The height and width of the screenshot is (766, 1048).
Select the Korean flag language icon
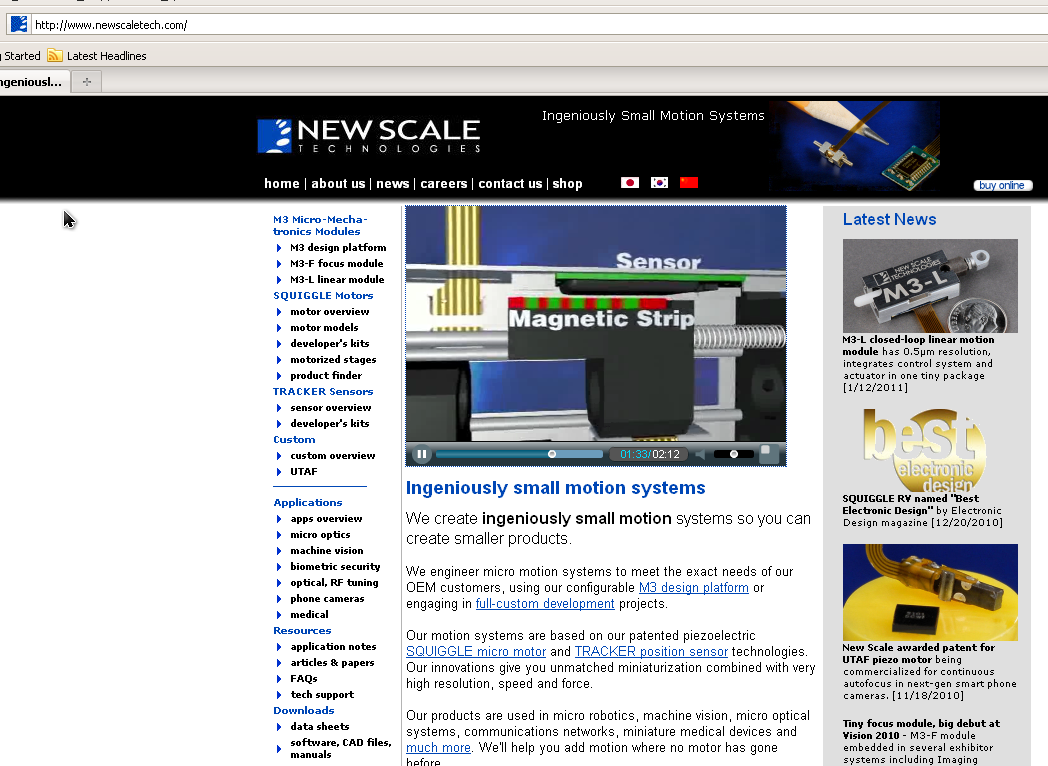659,182
